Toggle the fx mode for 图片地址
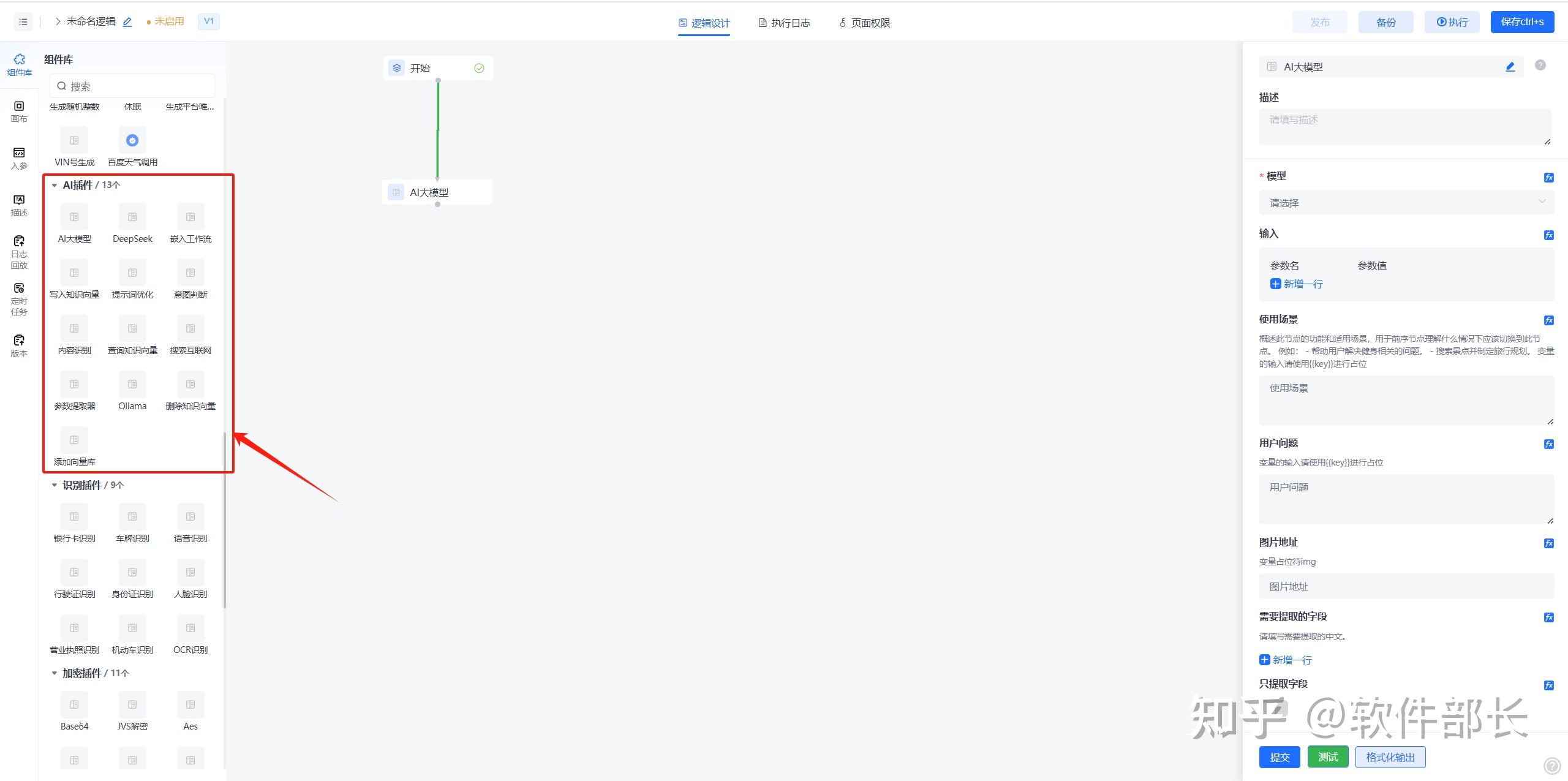This screenshot has height=781, width=1568. click(1549, 543)
